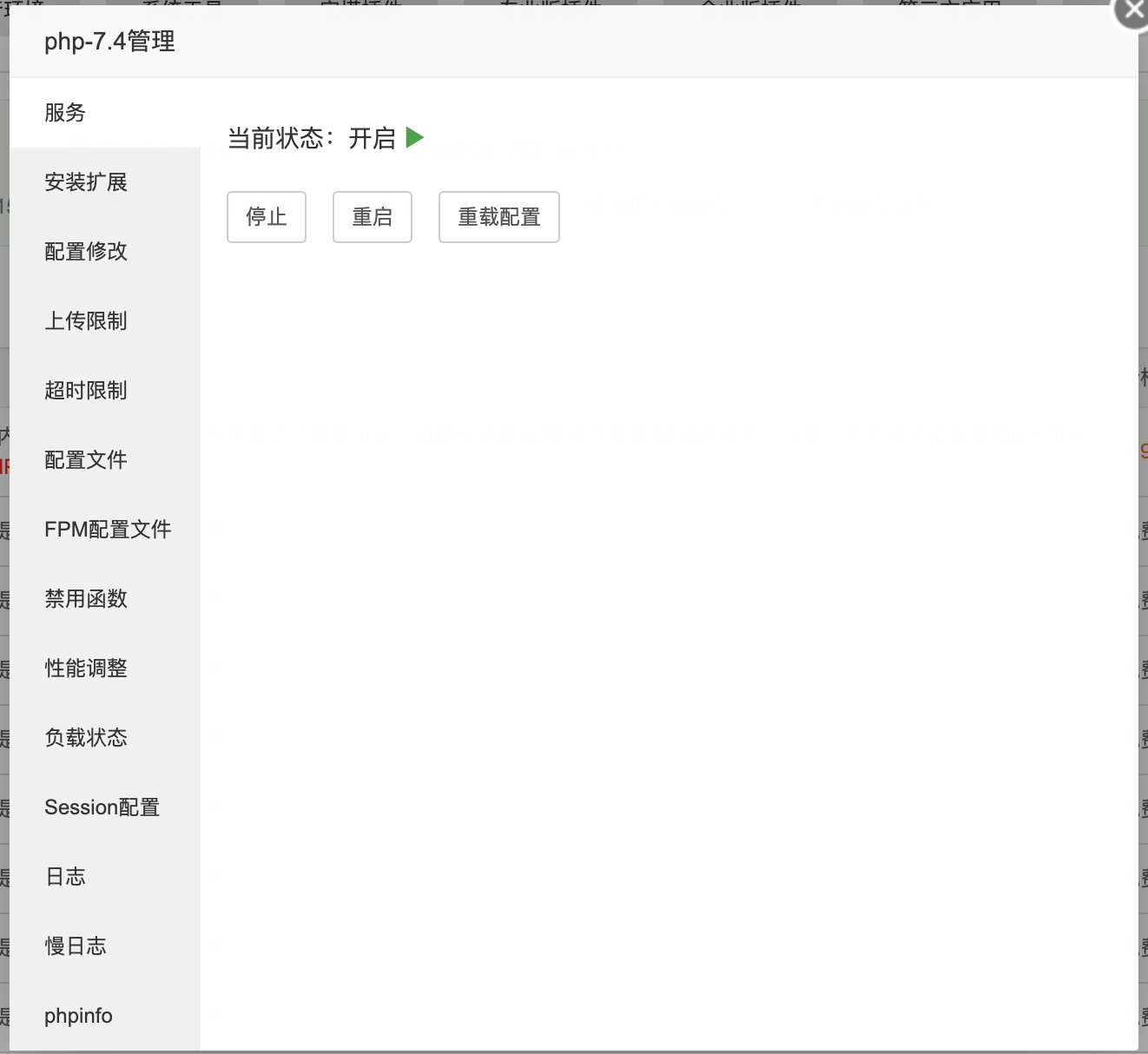
Task: Select FPM配置文件 tab
Action: point(105,530)
